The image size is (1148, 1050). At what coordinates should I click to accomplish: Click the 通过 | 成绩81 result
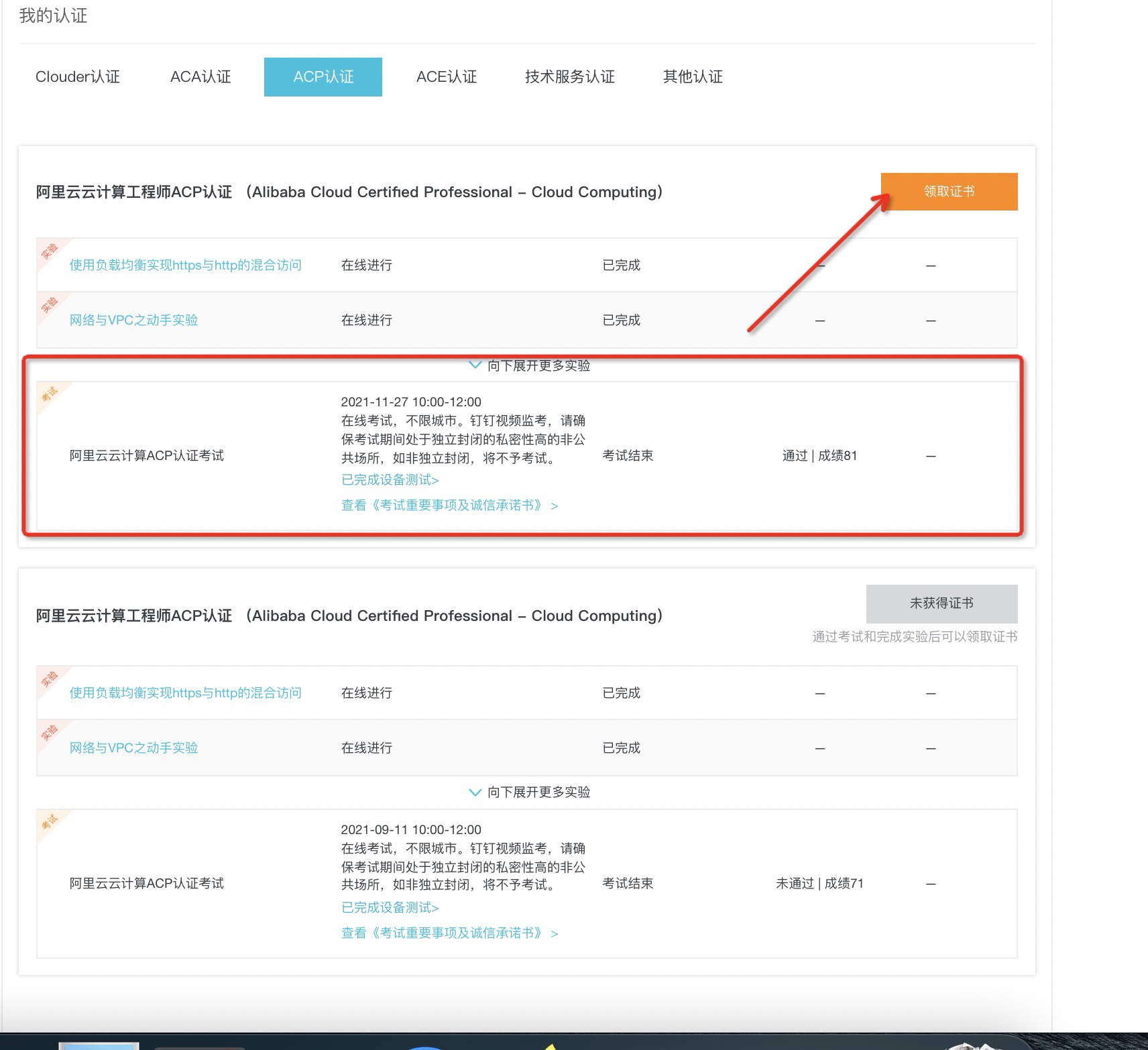click(819, 456)
